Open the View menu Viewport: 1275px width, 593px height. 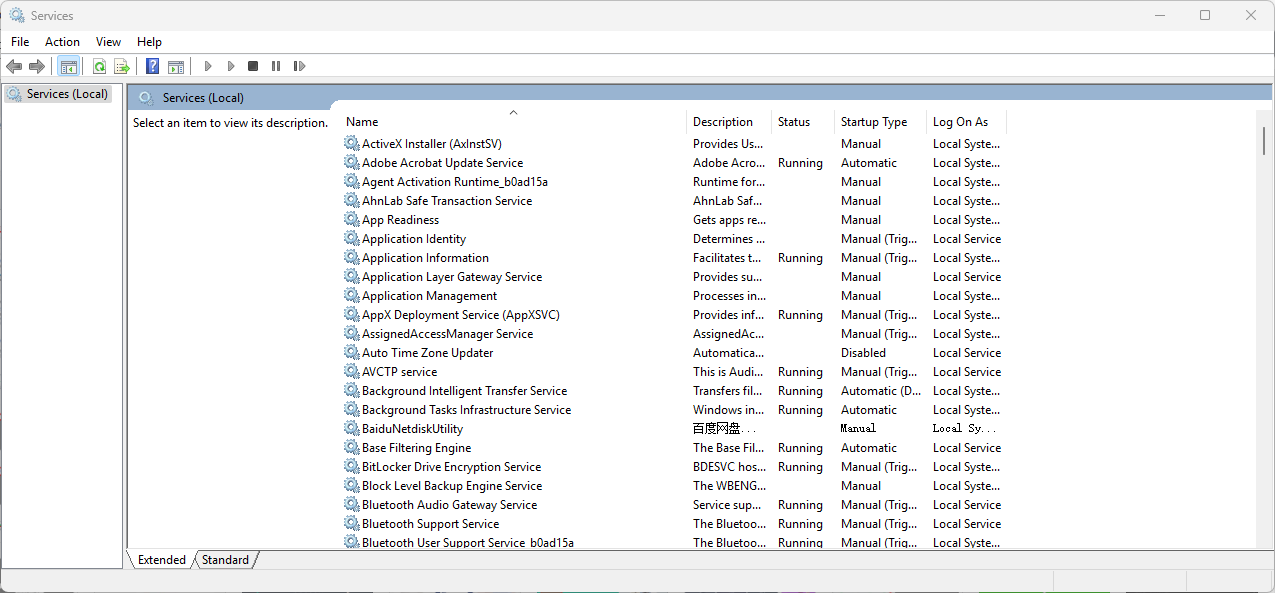coord(108,42)
